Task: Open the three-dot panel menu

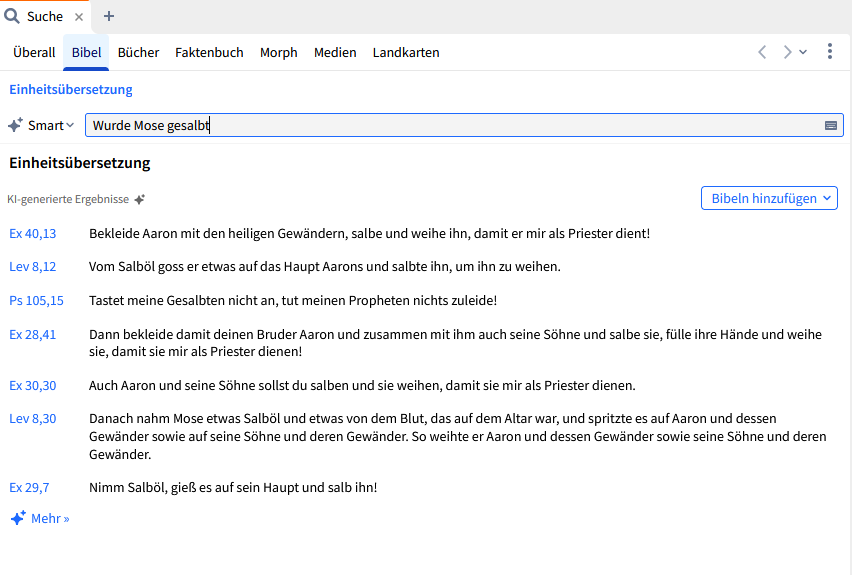Action: point(830,51)
